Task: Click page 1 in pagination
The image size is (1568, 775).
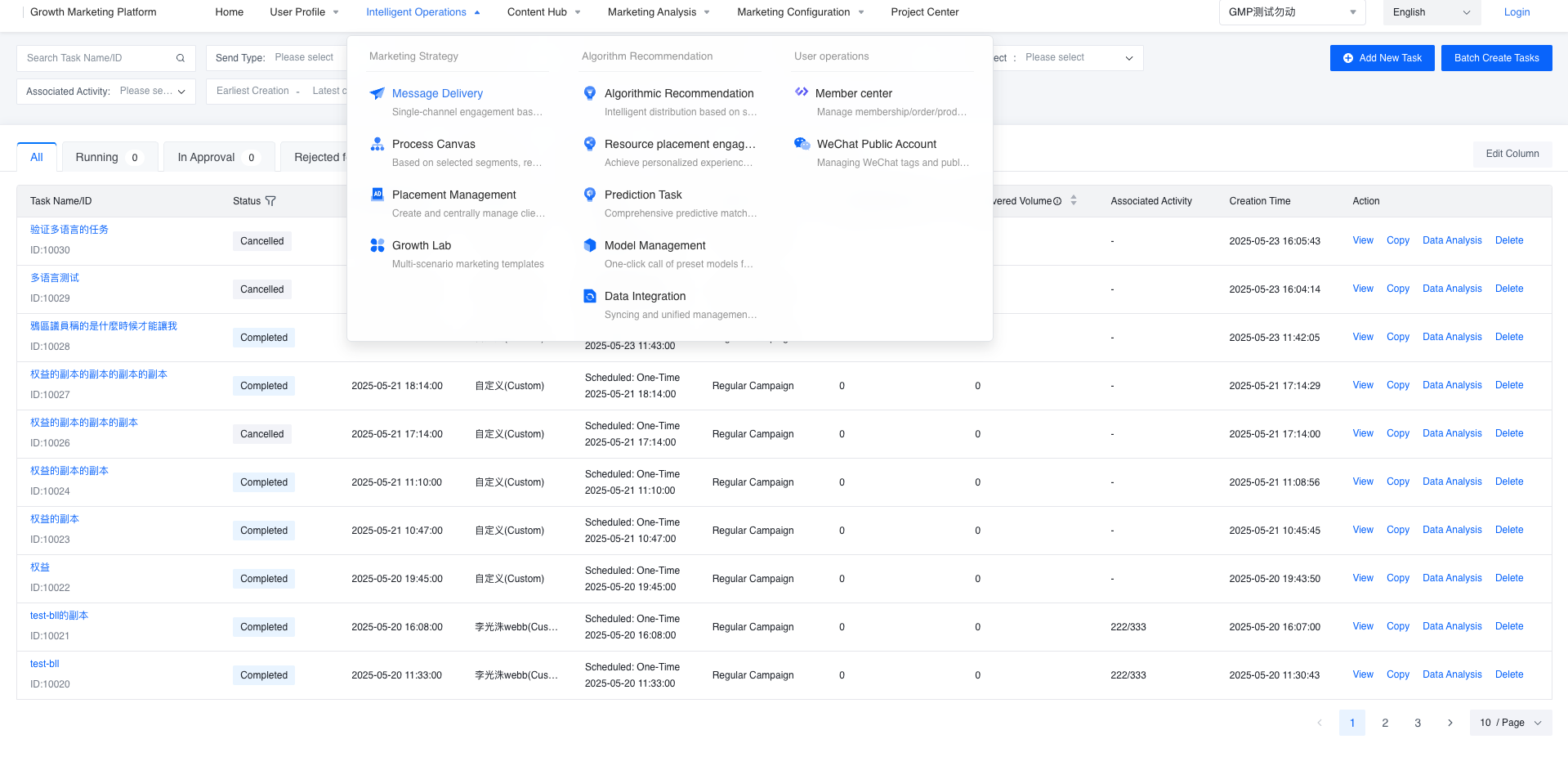Action: [1352, 723]
